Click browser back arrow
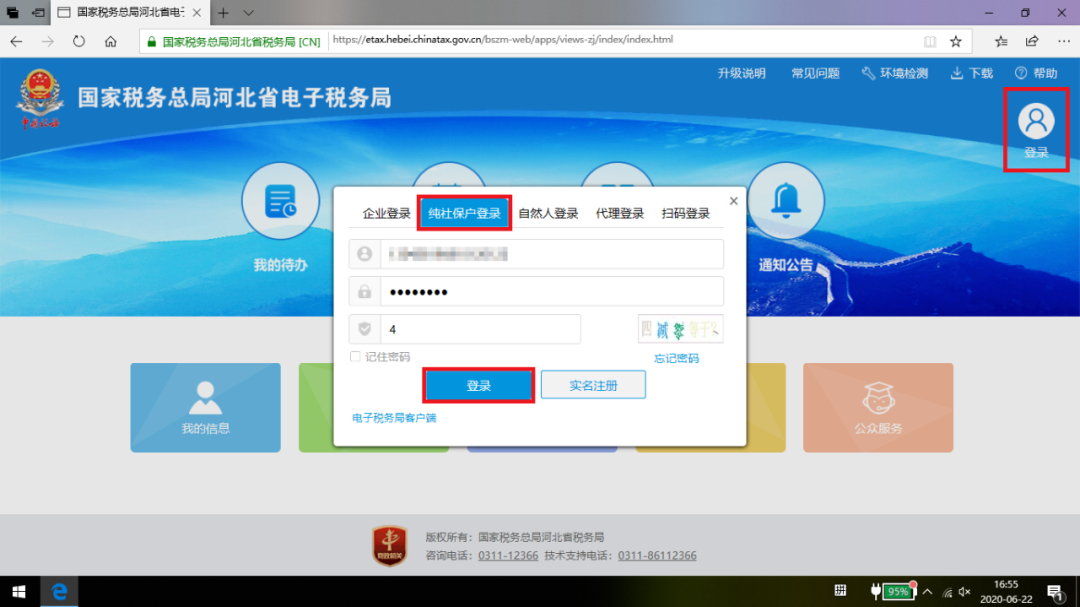1080x607 pixels. 17,41
